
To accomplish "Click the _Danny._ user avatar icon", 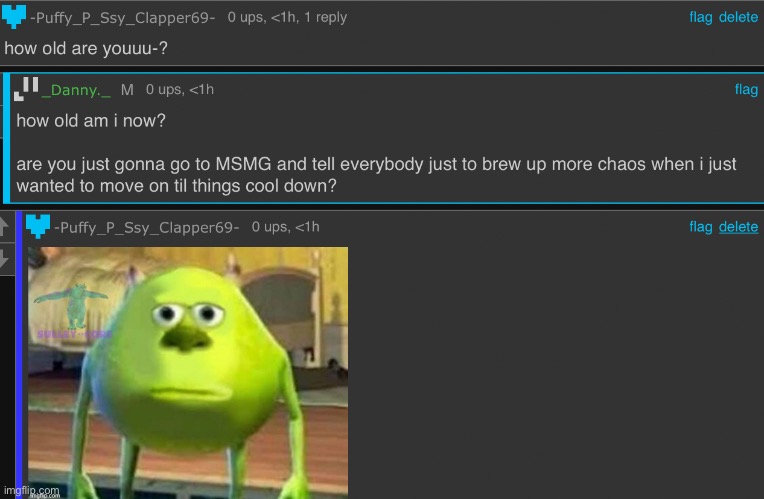I will pyautogui.click(x=26, y=89).
